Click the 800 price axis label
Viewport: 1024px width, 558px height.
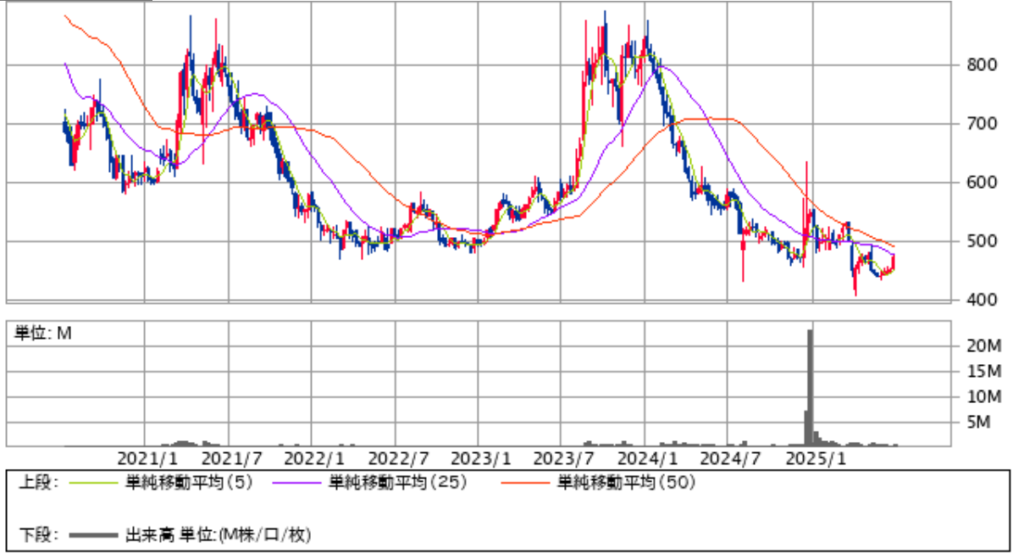pyautogui.click(x=982, y=65)
